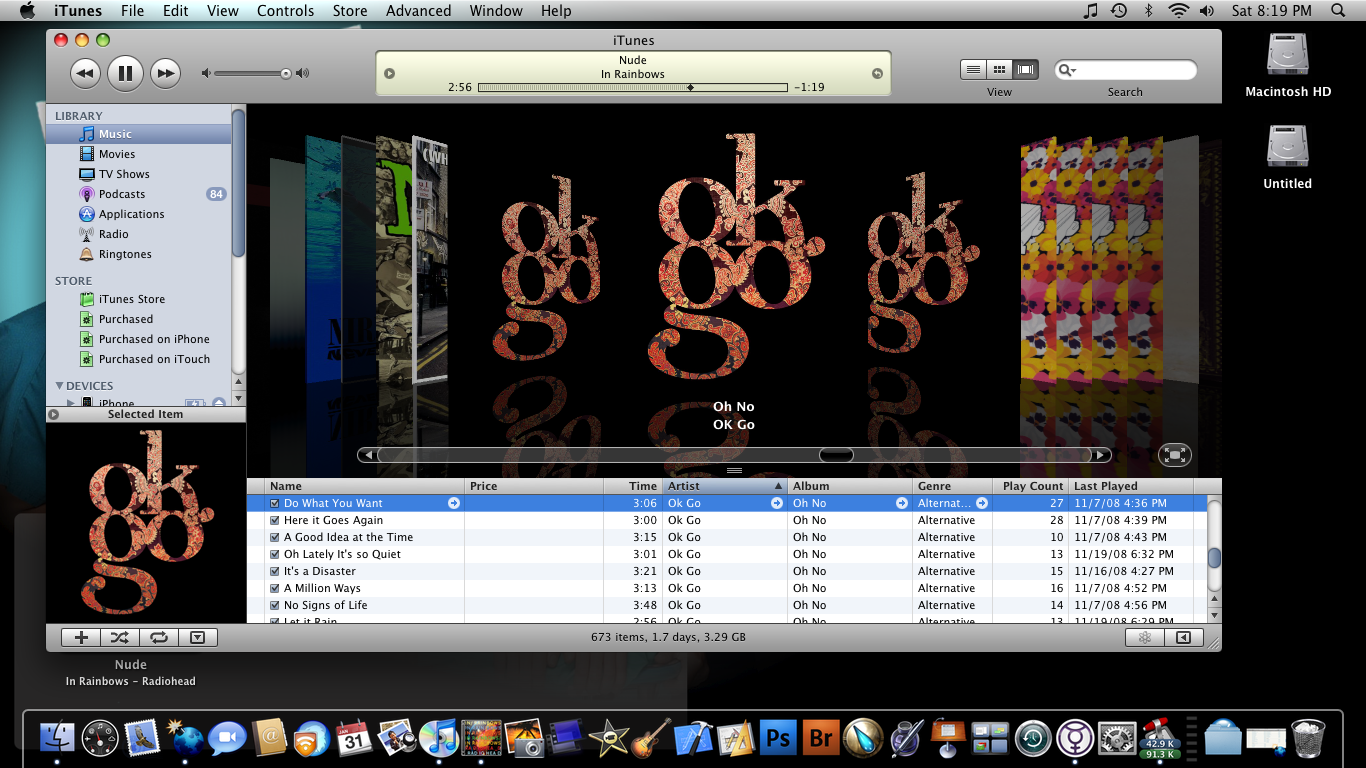Move the Cover Flow scroll thumb
Viewport: 1366px width, 768px height.
[x=836, y=455]
